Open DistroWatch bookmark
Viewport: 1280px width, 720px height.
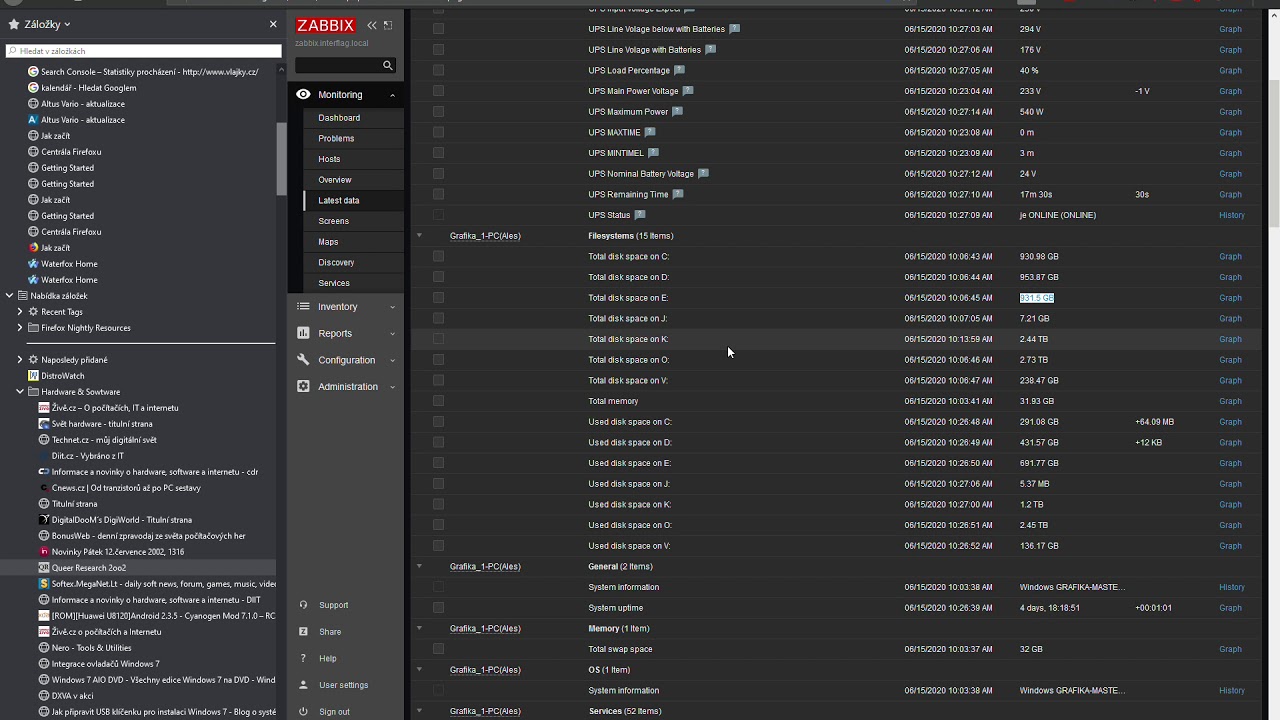click(62, 376)
